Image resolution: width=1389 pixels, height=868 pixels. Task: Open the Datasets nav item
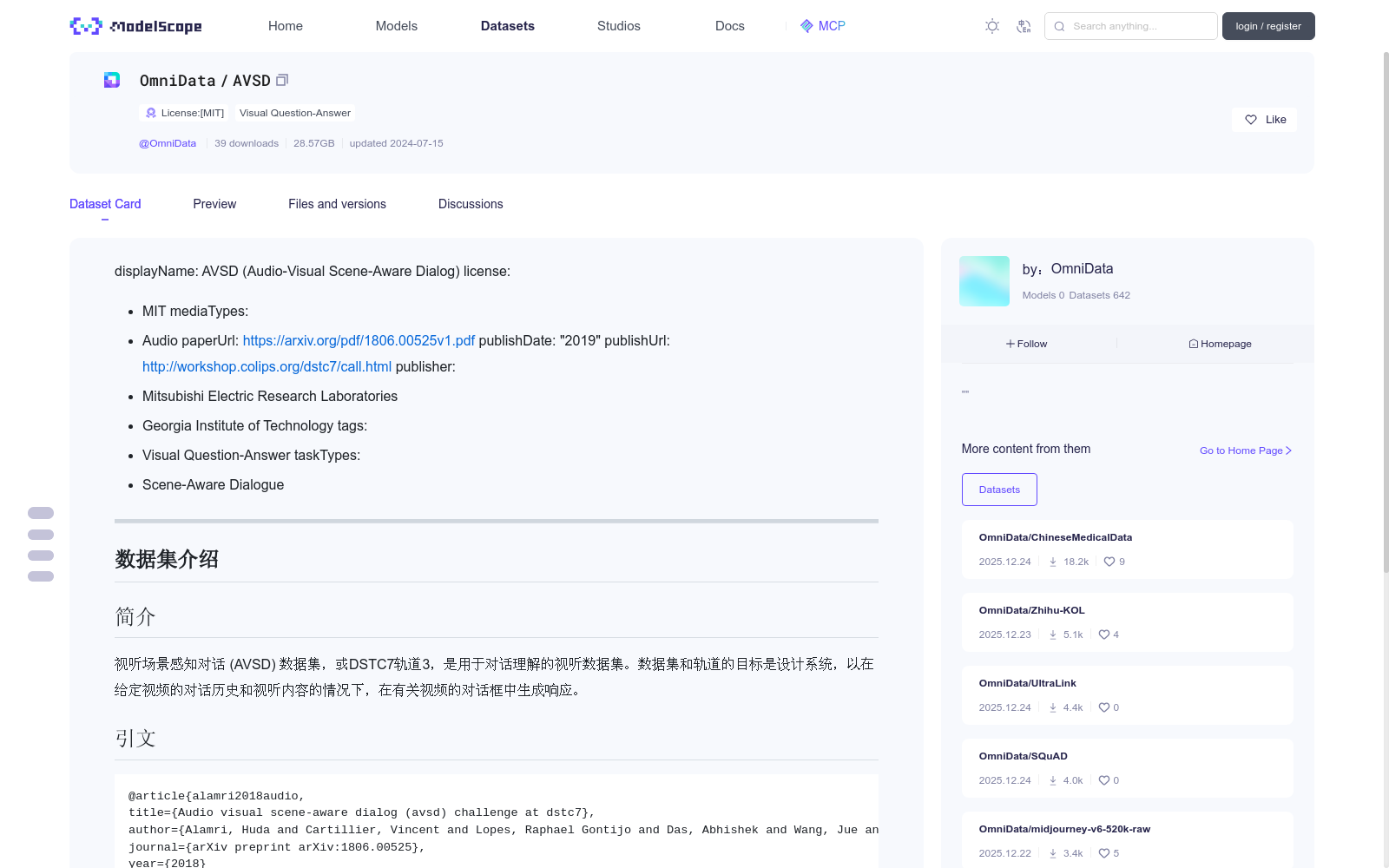(508, 26)
